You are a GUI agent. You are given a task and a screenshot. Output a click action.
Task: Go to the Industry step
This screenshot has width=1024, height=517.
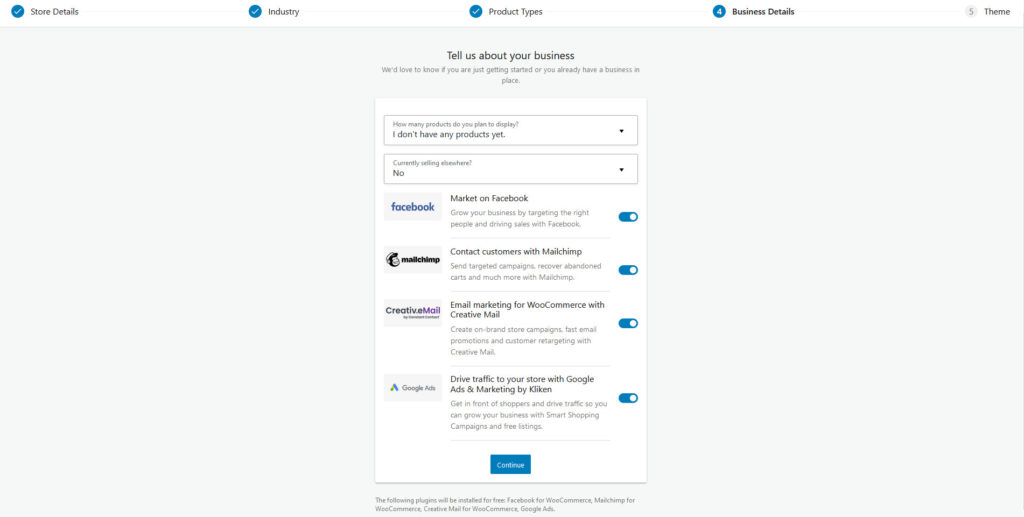283,11
